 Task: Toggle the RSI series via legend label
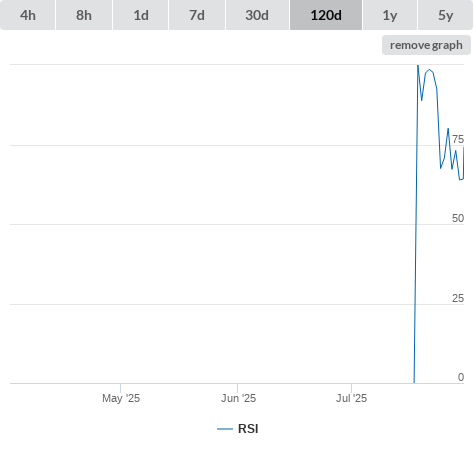248,429
